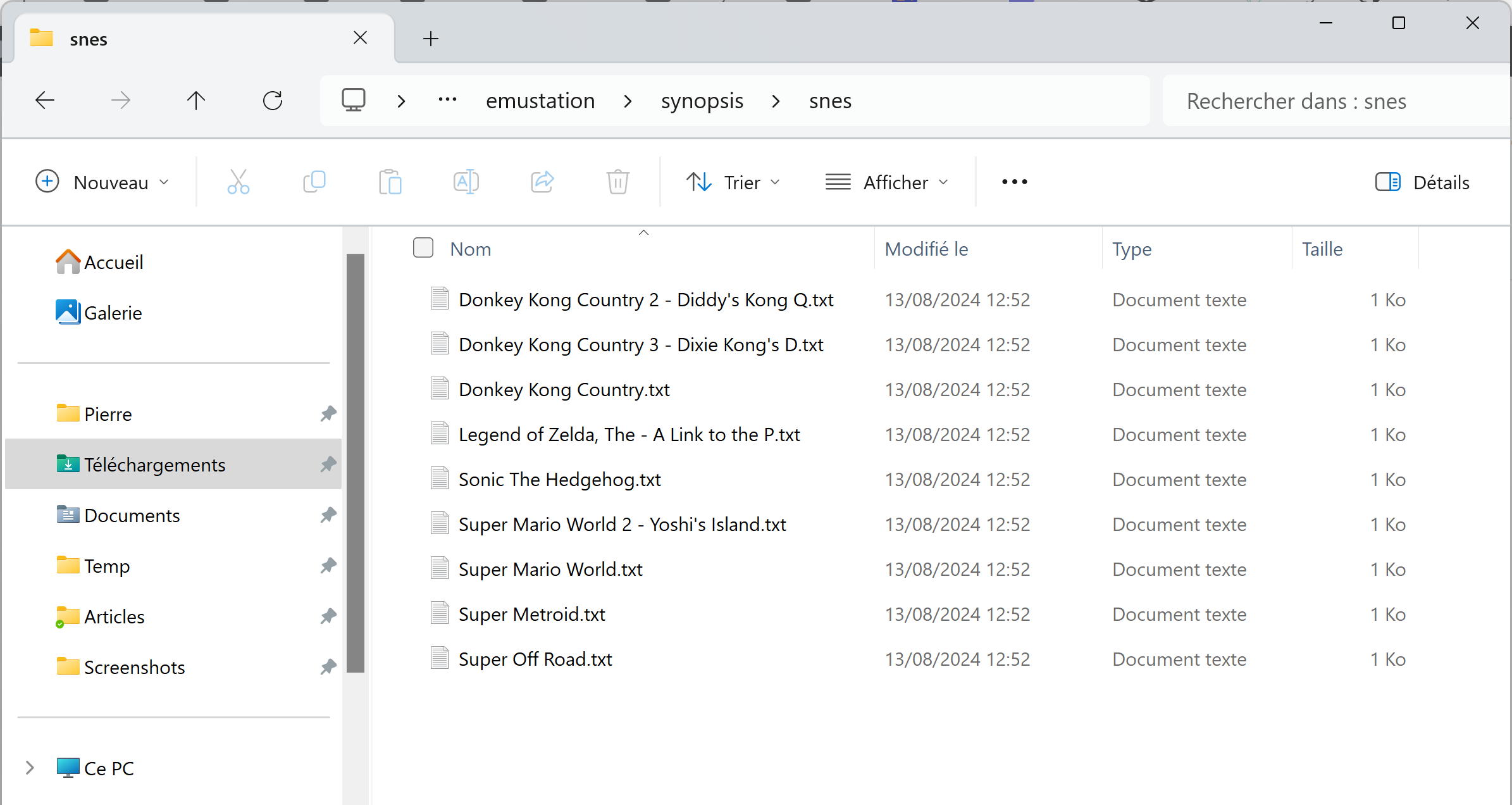Screen dimensions: 1512x805
Task: Click the Share icon in the toolbar
Action: pyautogui.click(x=542, y=182)
